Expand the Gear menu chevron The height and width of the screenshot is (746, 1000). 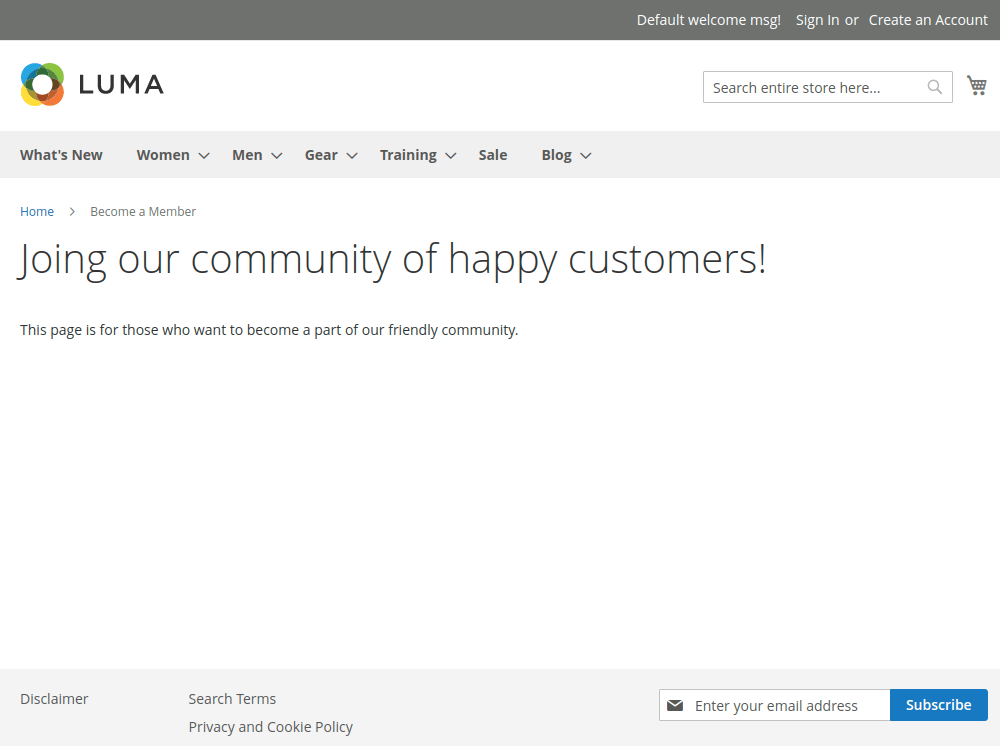(352, 156)
